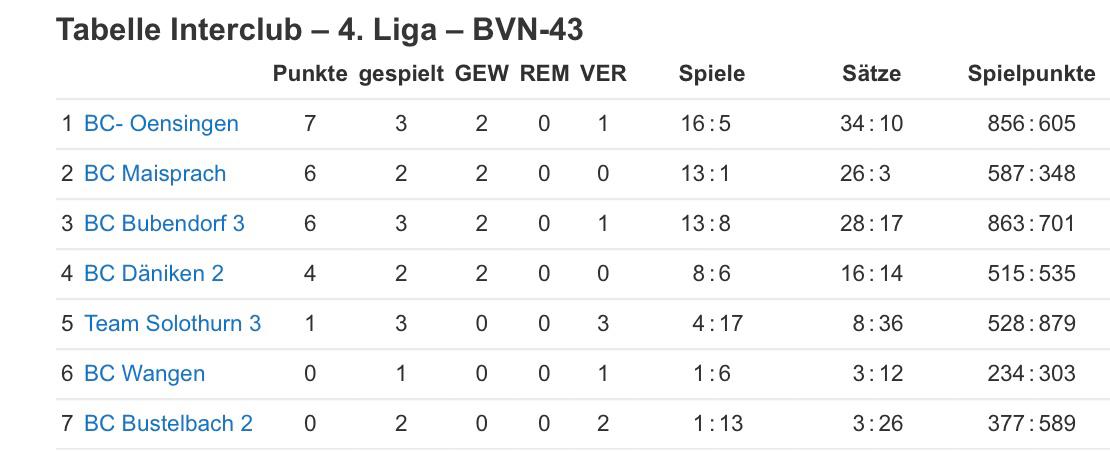Click the Sätze column header
This screenshot has height=471, width=1110.
pyautogui.click(x=871, y=74)
